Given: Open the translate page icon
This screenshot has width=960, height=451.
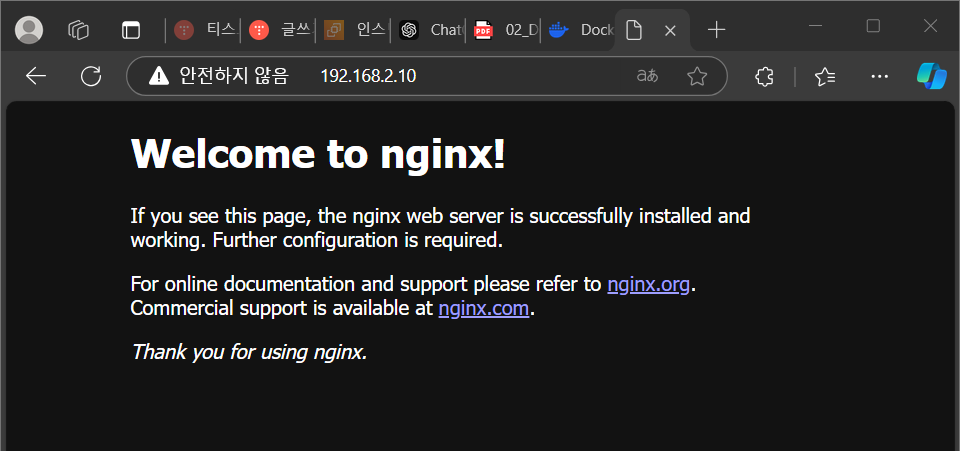Looking at the screenshot, I should click(647, 76).
